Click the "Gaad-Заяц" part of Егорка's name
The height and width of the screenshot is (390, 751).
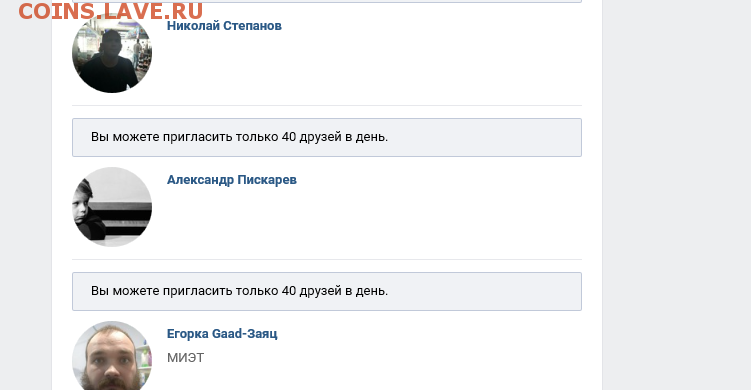(244, 334)
